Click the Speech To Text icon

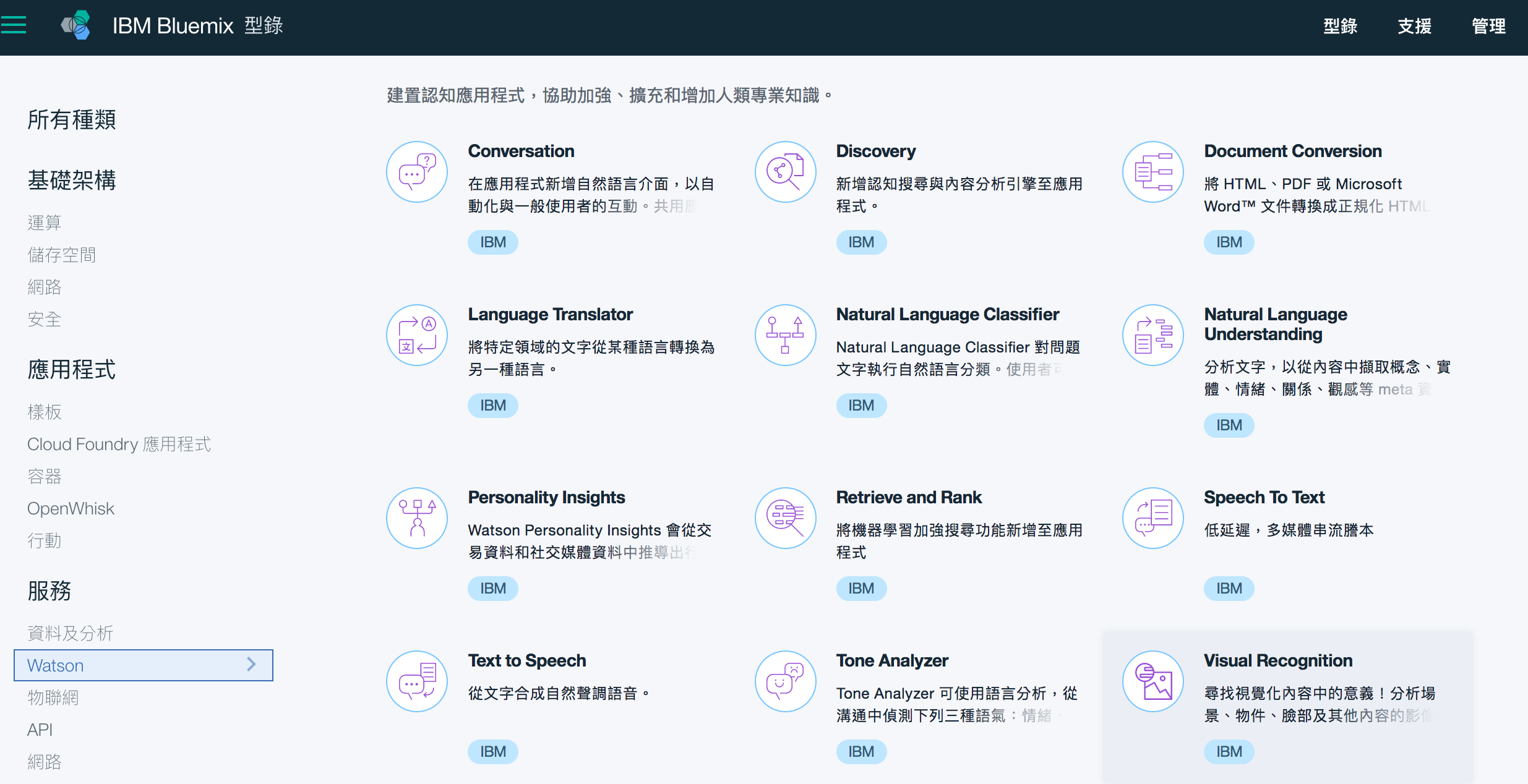tap(1153, 518)
